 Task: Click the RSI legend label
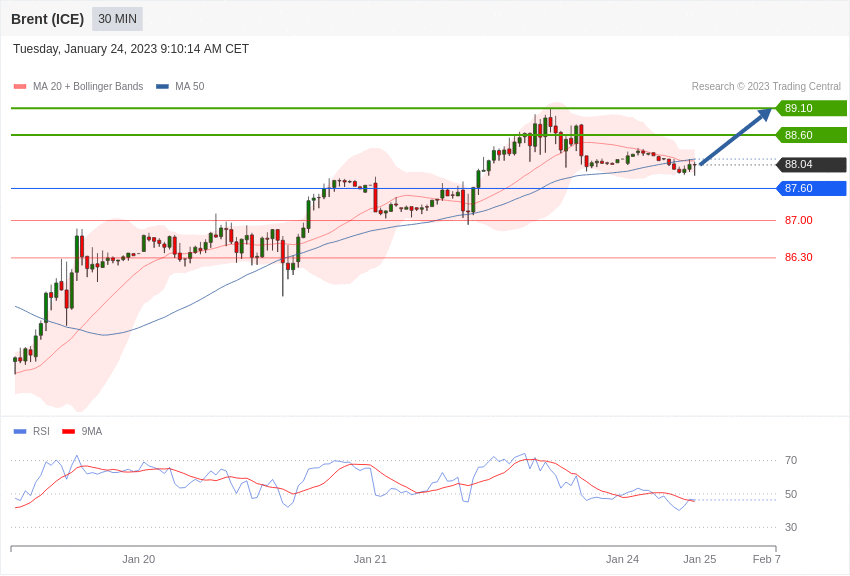pos(41,431)
